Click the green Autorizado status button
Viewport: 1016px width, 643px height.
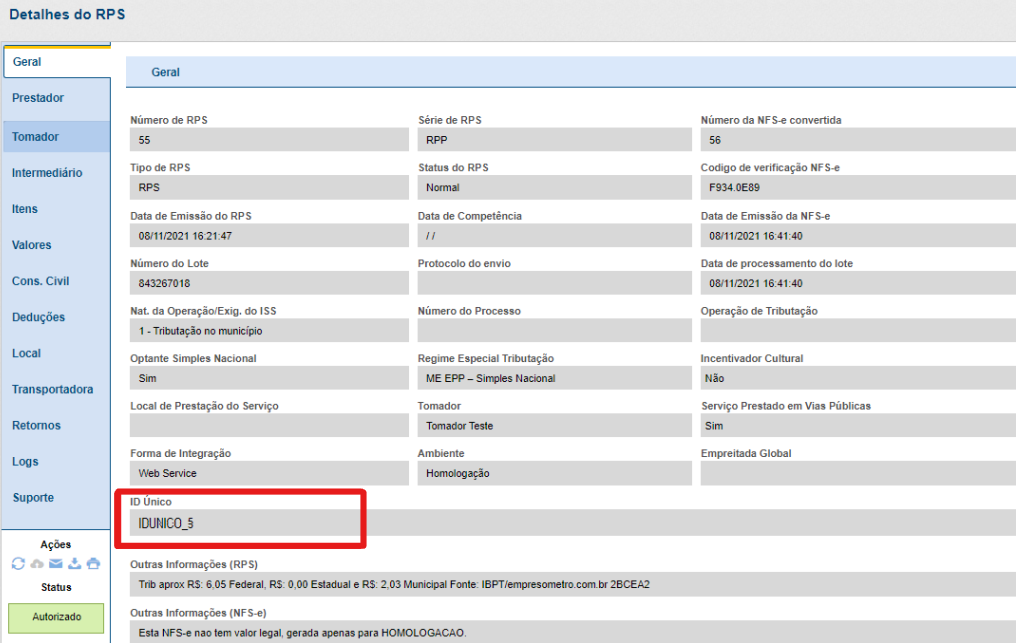point(55,618)
